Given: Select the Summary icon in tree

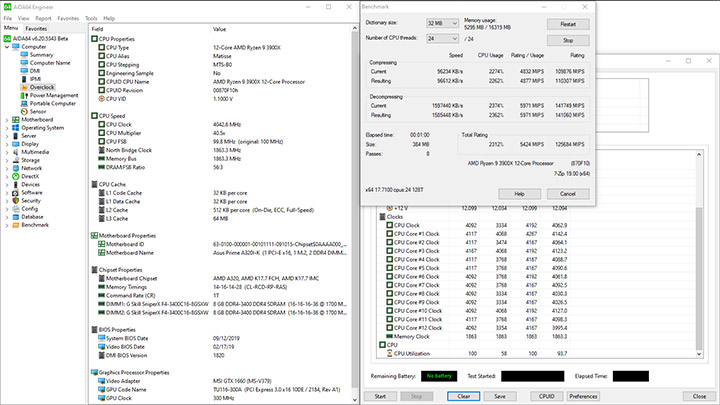Looking at the screenshot, I should click(24, 55).
